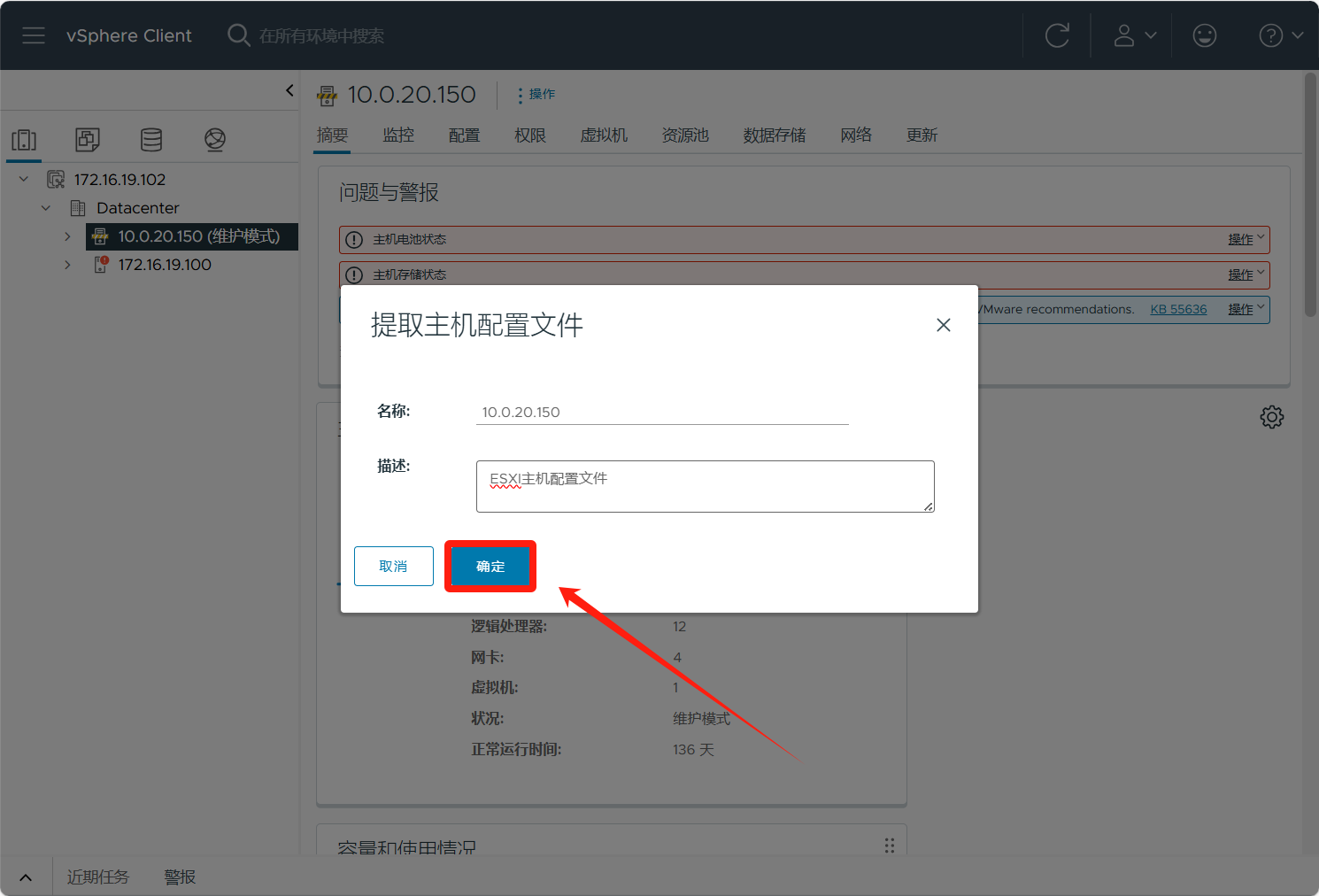Open the help menu dropdown
The width and height of the screenshot is (1319, 896).
tap(1280, 35)
